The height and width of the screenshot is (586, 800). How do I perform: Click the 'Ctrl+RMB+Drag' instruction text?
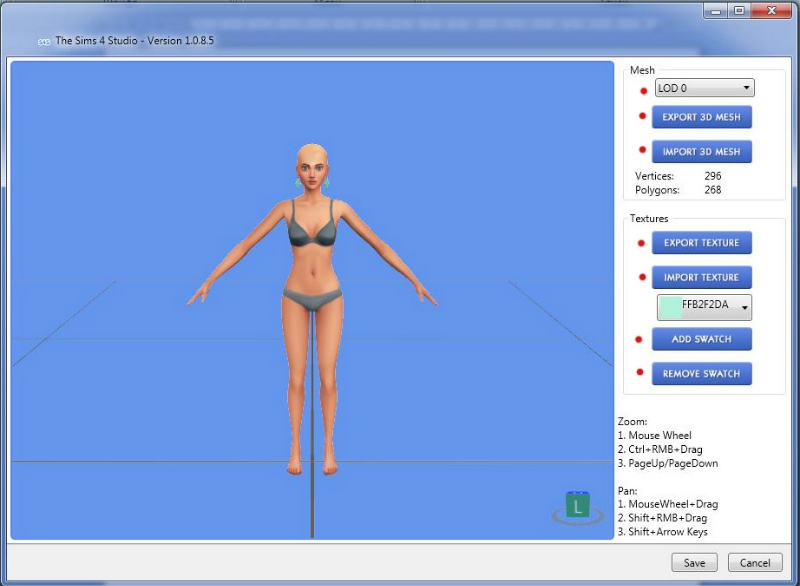click(665, 449)
